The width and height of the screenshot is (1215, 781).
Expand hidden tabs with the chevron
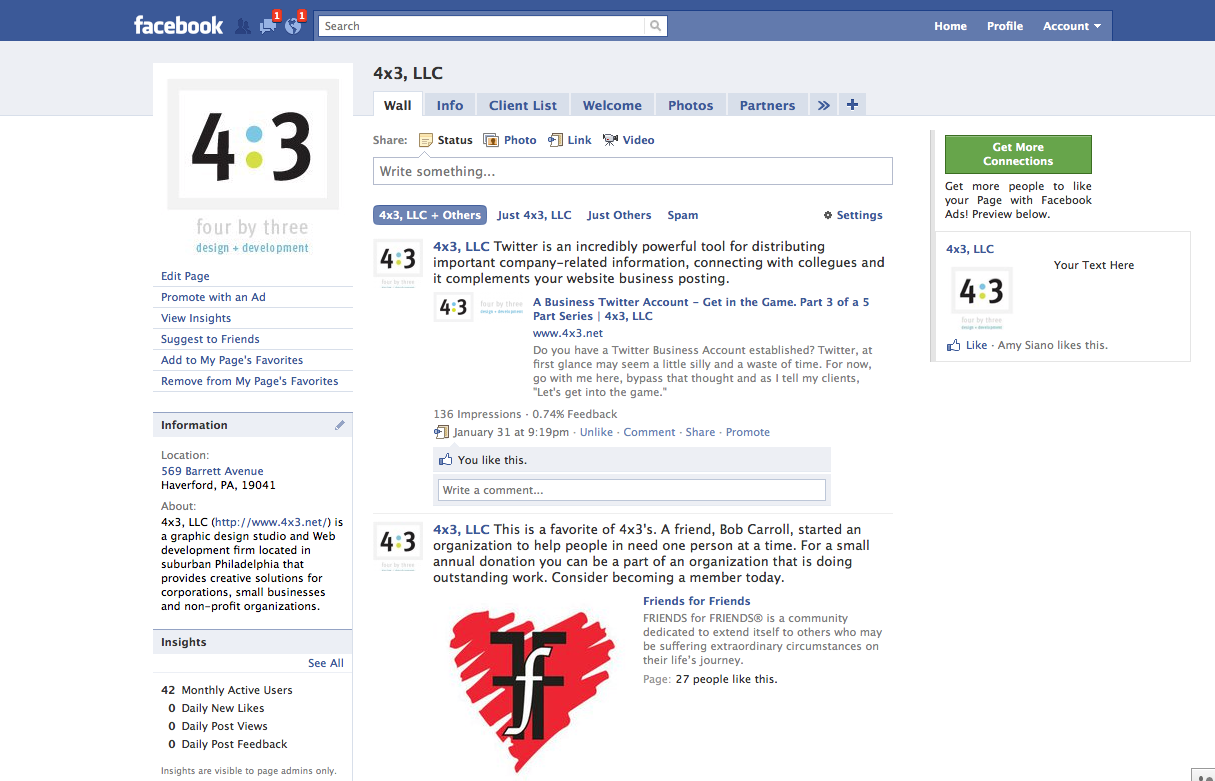[822, 104]
